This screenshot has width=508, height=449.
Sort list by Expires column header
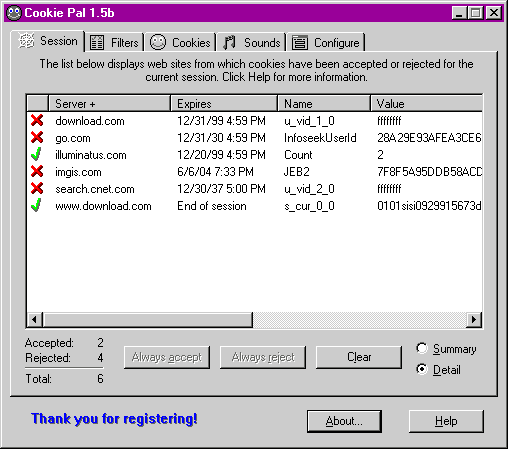(224, 103)
